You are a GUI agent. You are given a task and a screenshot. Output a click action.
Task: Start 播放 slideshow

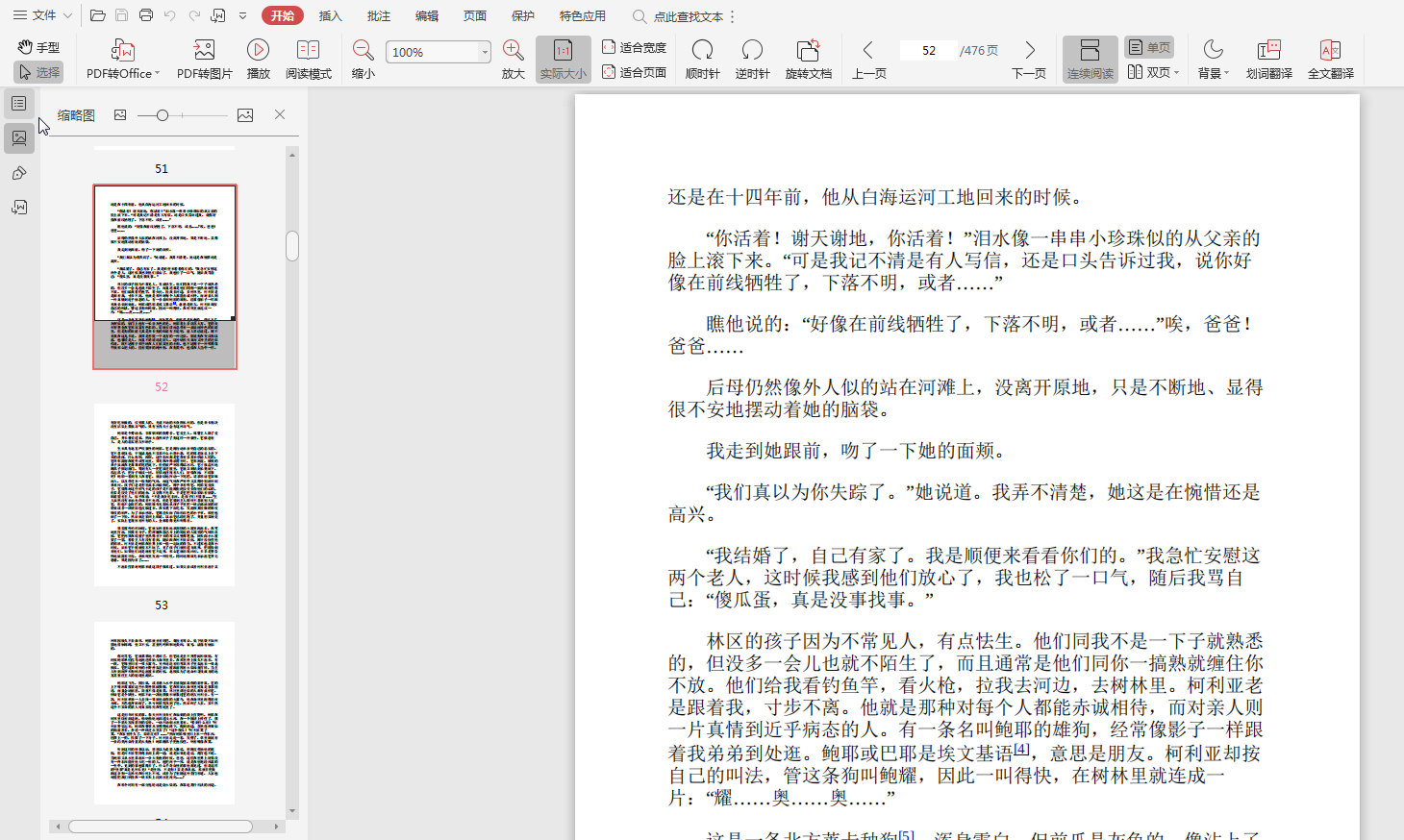258,60
